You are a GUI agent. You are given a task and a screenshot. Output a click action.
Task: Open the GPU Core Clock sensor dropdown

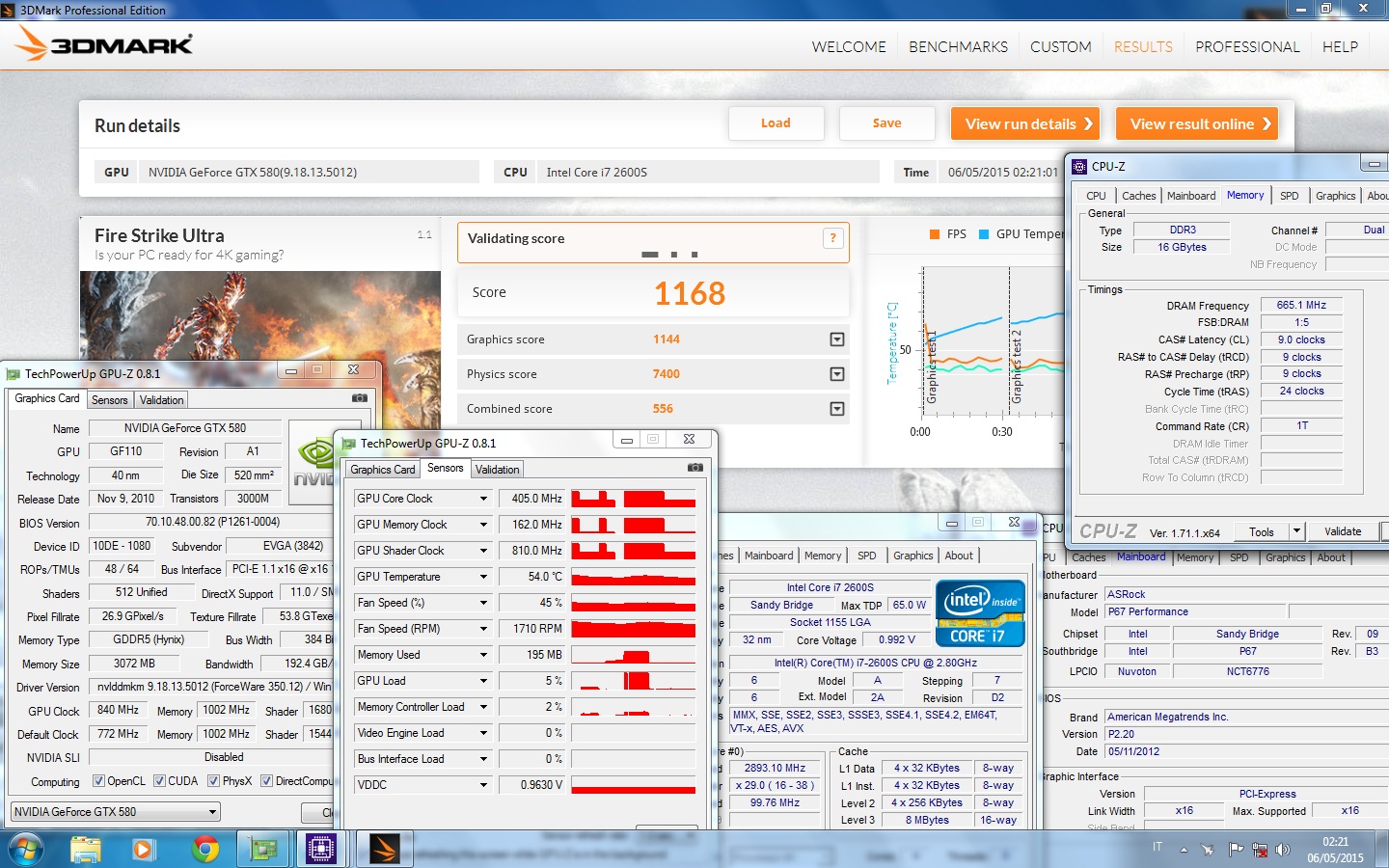click(x=483, y=499)
